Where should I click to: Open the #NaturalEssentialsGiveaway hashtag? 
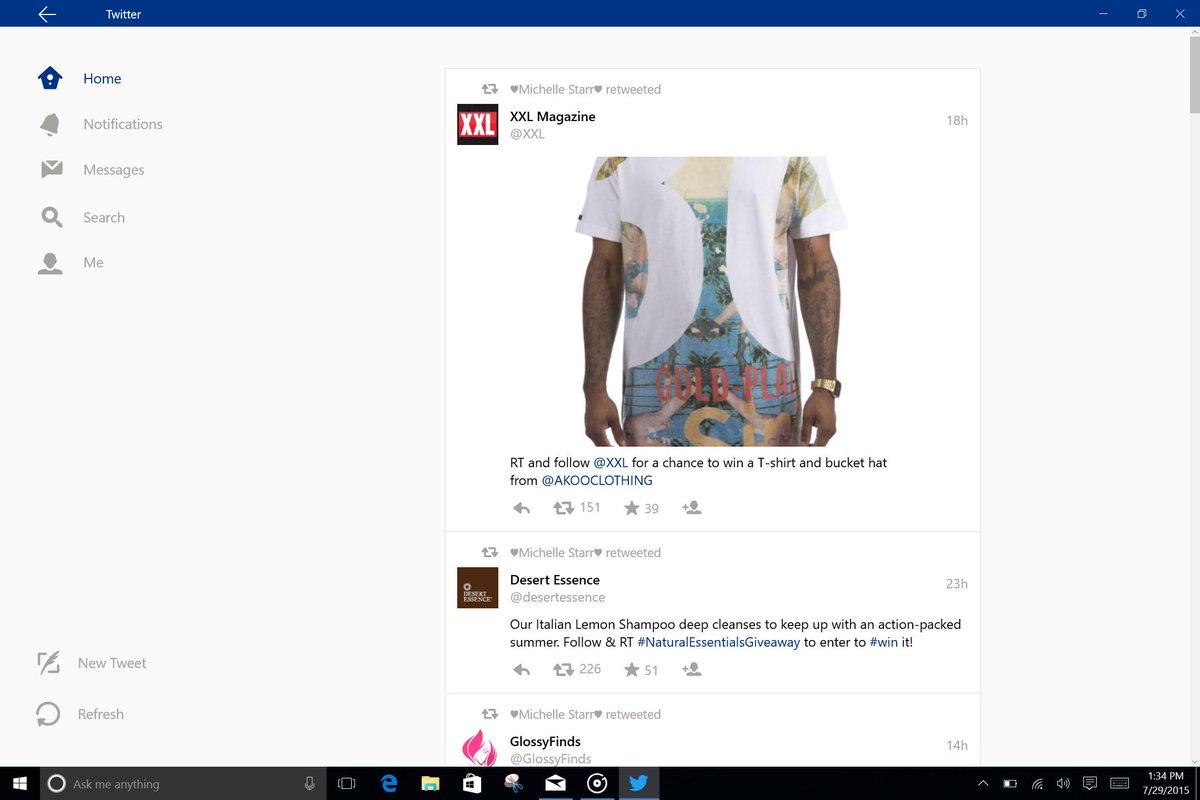coord(719,641)
